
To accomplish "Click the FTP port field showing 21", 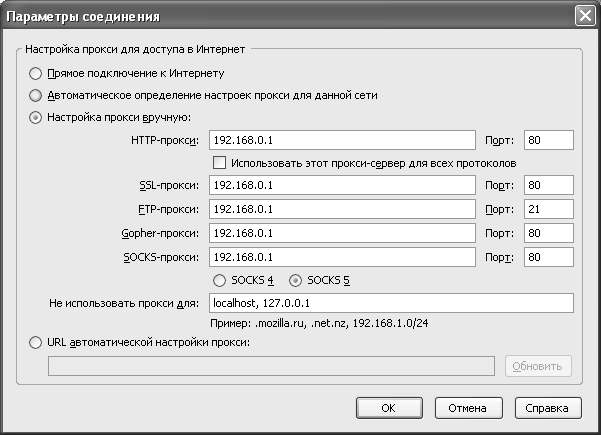I will 548,210.
